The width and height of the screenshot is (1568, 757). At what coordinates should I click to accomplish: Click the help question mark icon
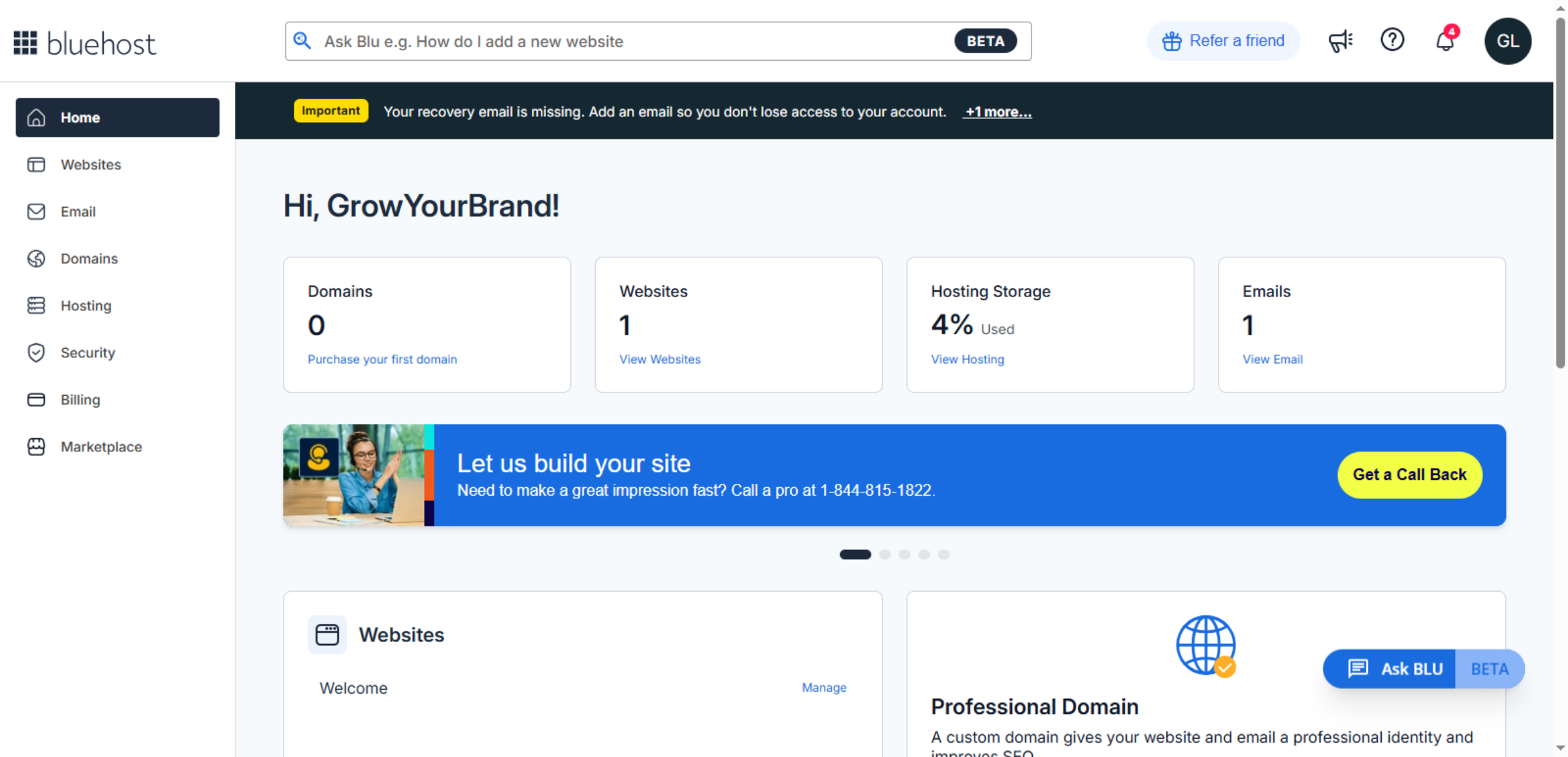[1392, 40]
